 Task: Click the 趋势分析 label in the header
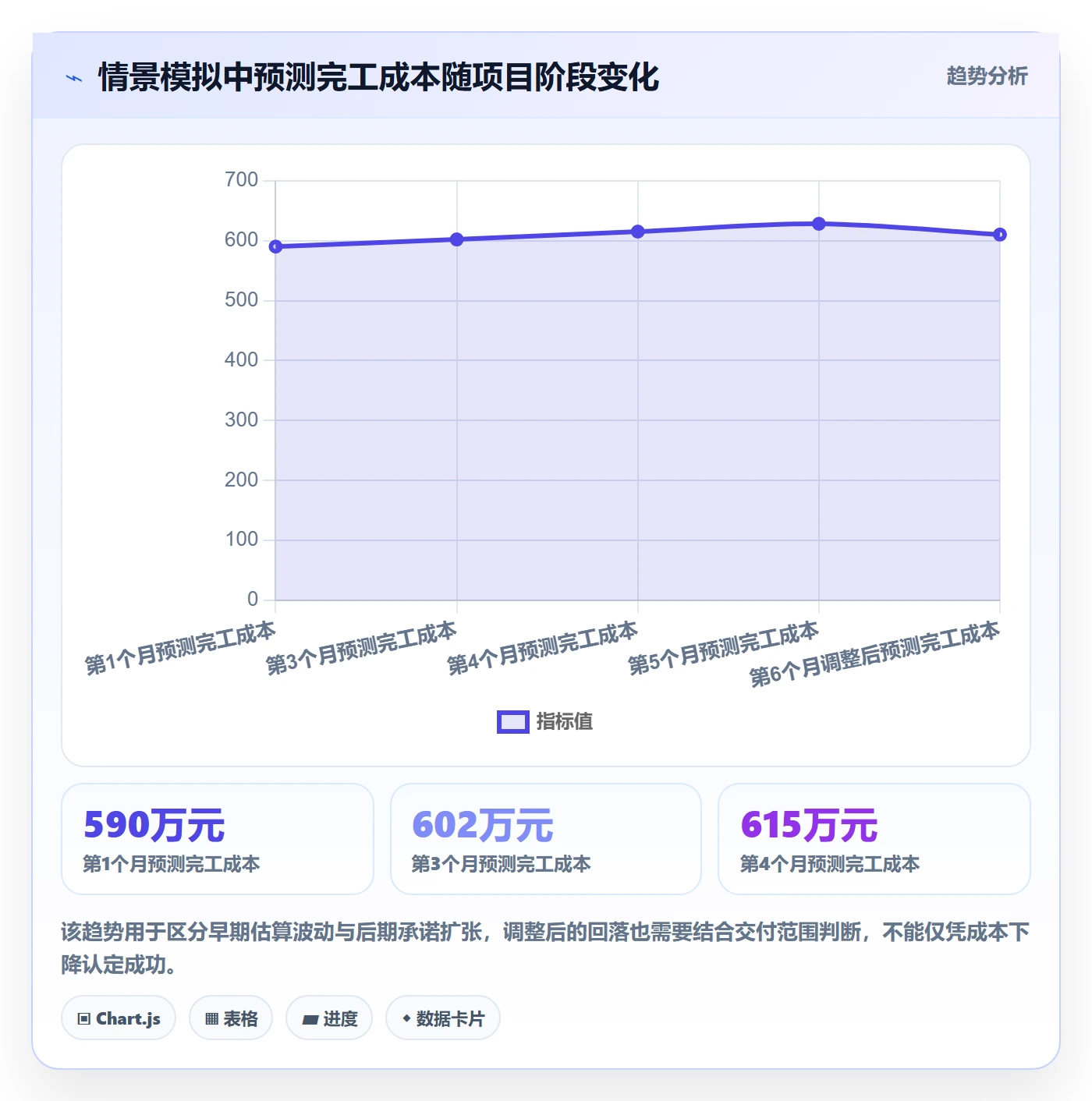987,76
